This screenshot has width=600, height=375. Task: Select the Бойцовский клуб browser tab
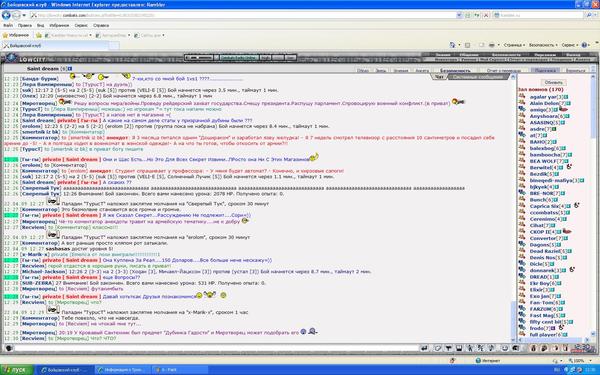point(55,46)
